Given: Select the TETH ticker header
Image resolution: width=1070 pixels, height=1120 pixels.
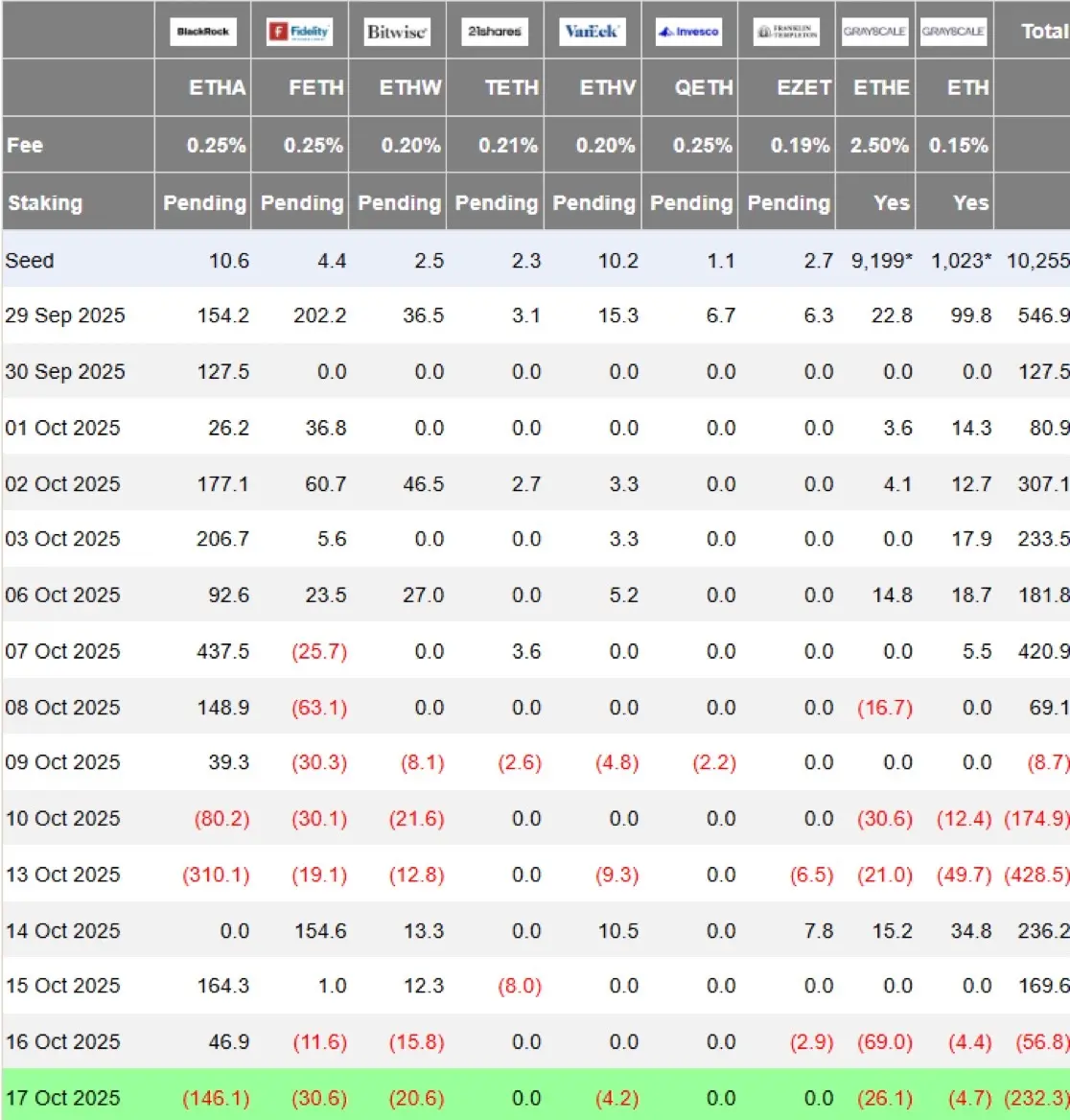Looking at the screenshot, I should [x=511, y=88].
